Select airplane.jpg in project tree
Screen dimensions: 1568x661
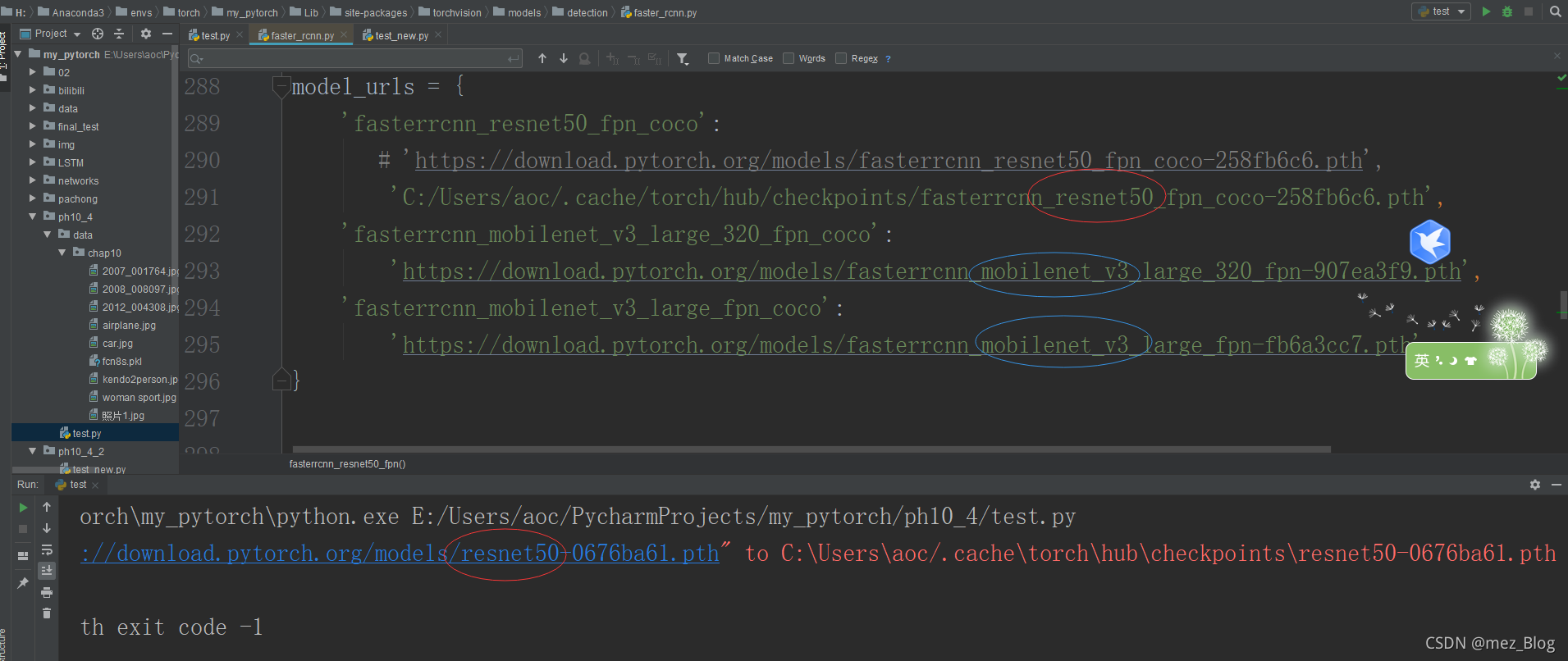click(x=129, y=325)
